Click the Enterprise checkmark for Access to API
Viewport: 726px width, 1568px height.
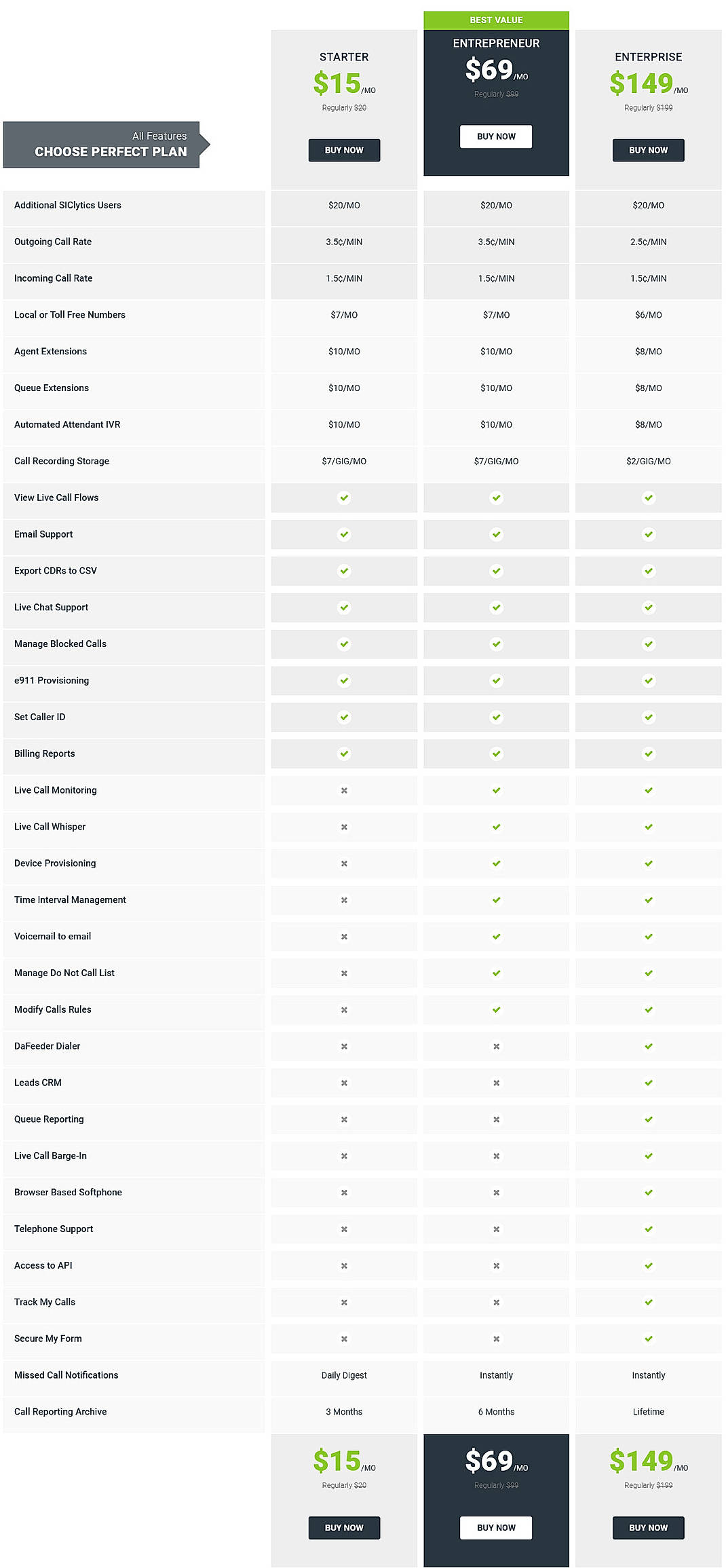click(648, 1265)
